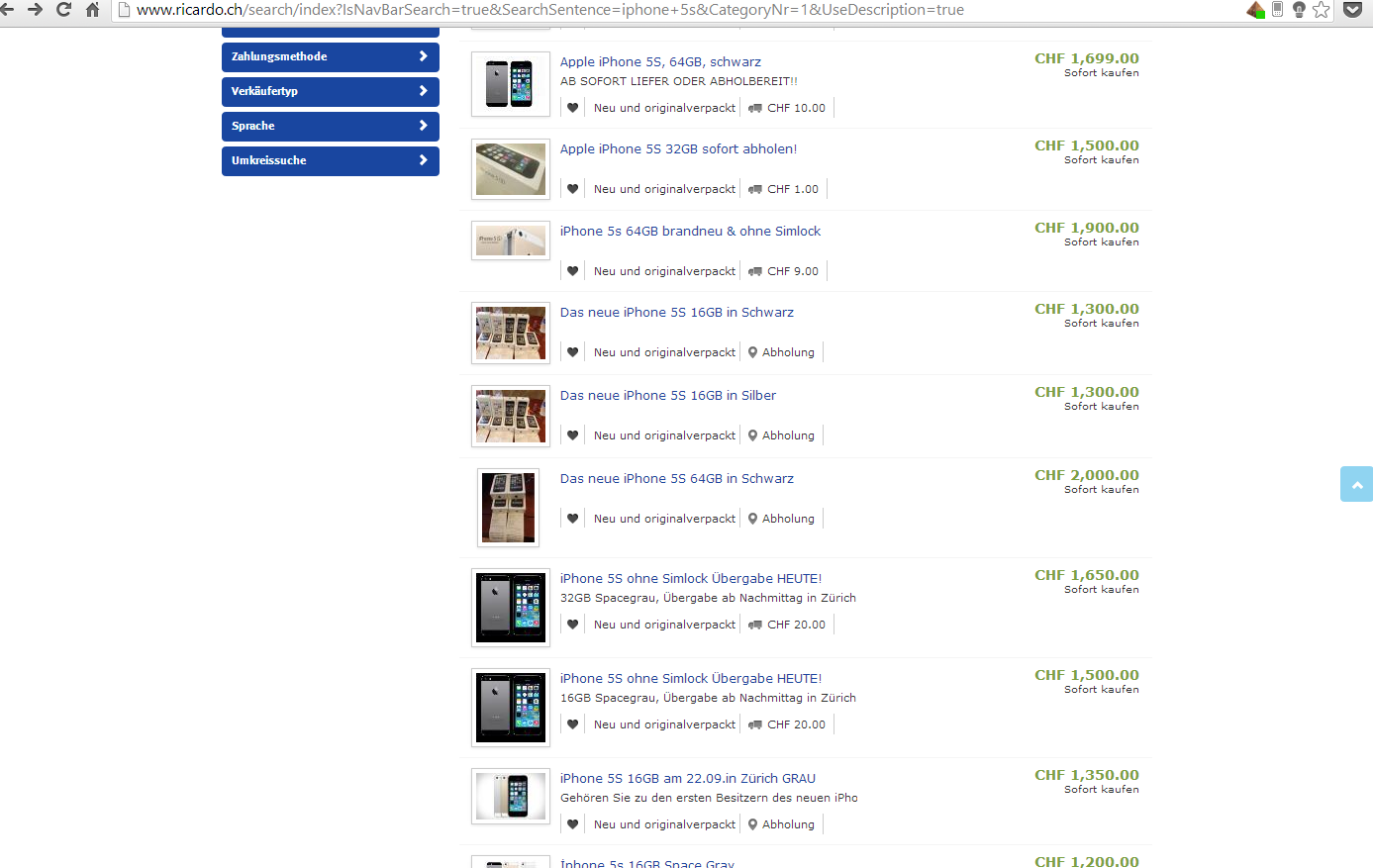Expand the Zahlungsmethode filter
The image size is (1373, 868).
[331, 56]
